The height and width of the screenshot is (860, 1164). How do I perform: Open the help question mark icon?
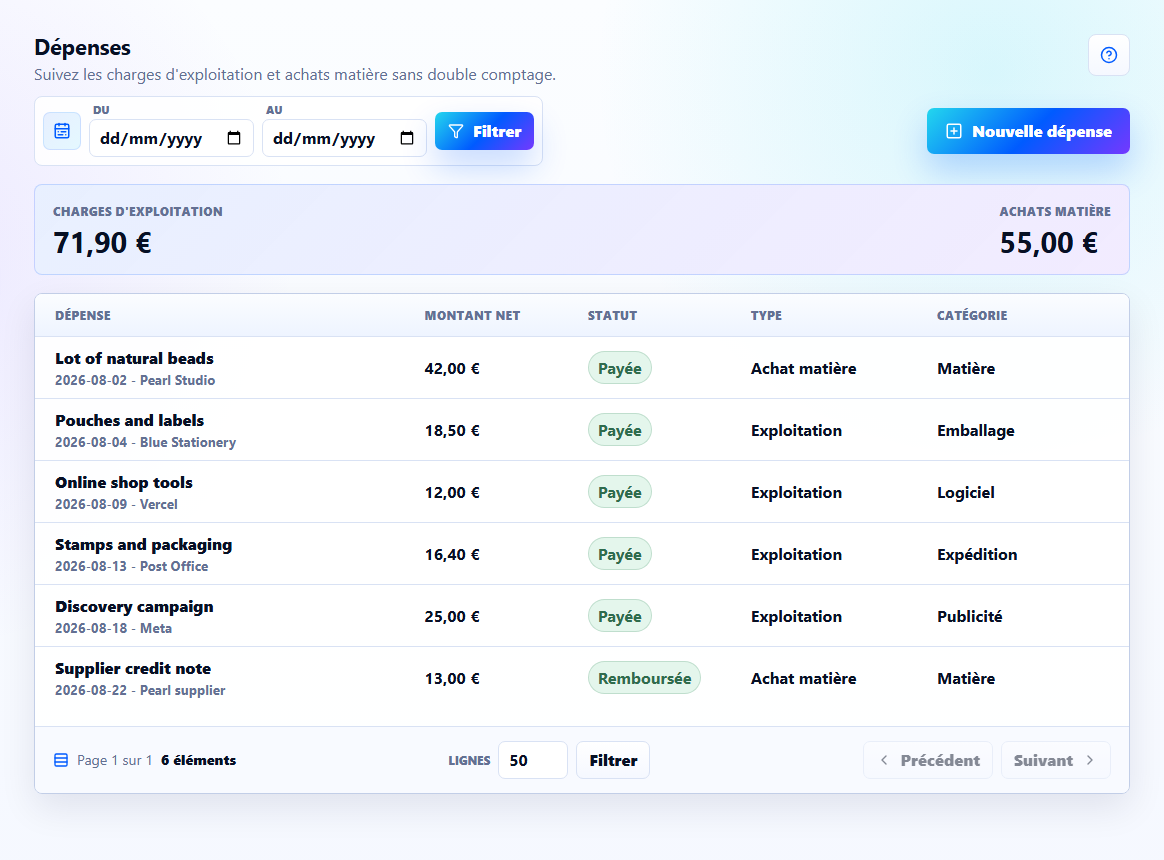(1108, 55)
